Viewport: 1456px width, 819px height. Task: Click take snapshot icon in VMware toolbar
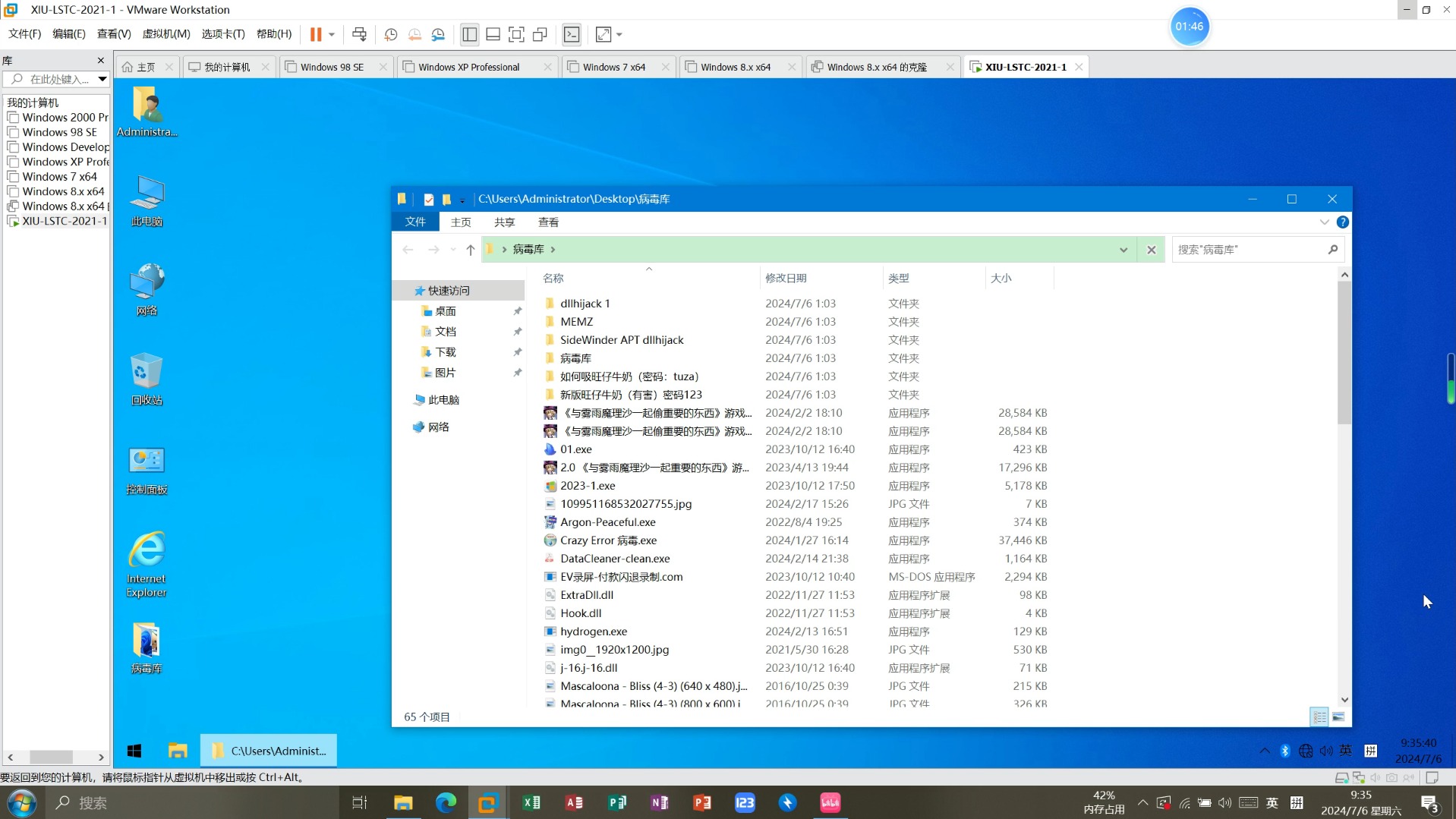tap(391, 34)
